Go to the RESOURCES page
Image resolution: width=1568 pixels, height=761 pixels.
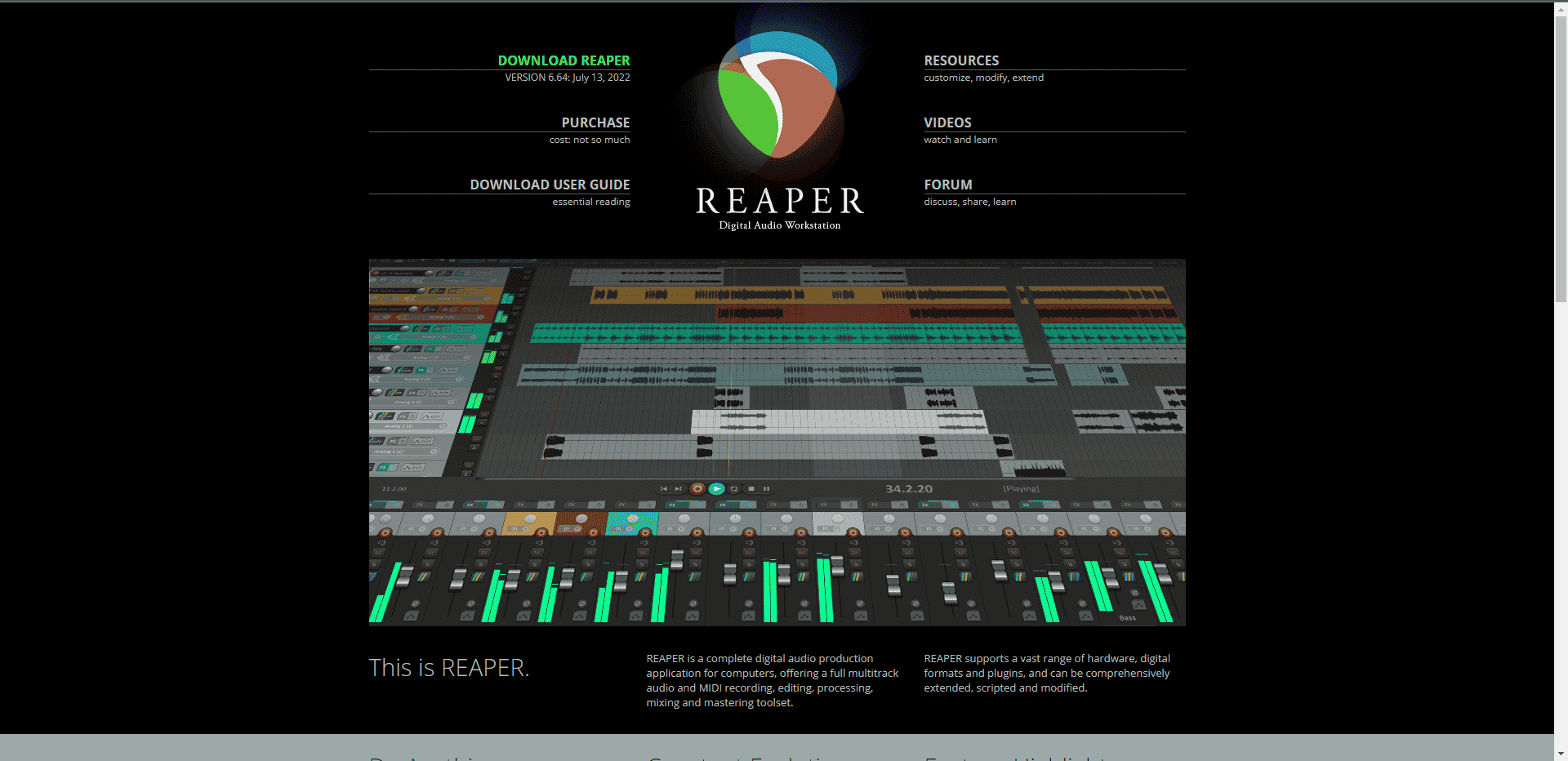tap(961, 60)
